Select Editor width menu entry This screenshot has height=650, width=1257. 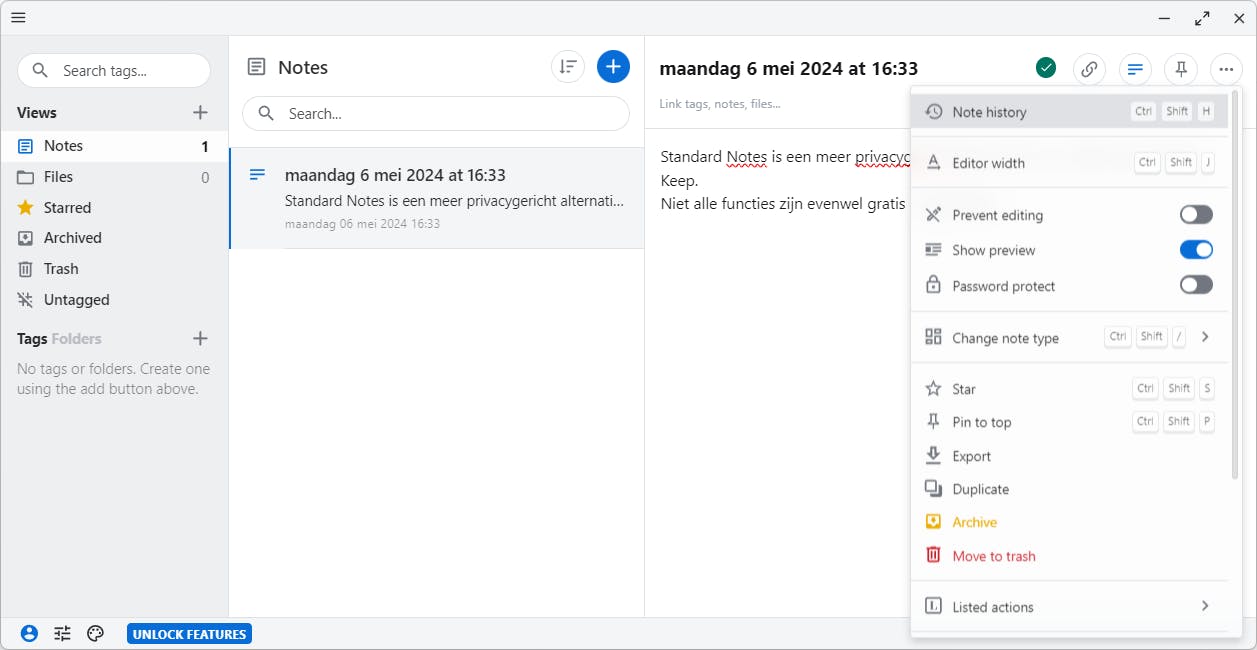1070,162
